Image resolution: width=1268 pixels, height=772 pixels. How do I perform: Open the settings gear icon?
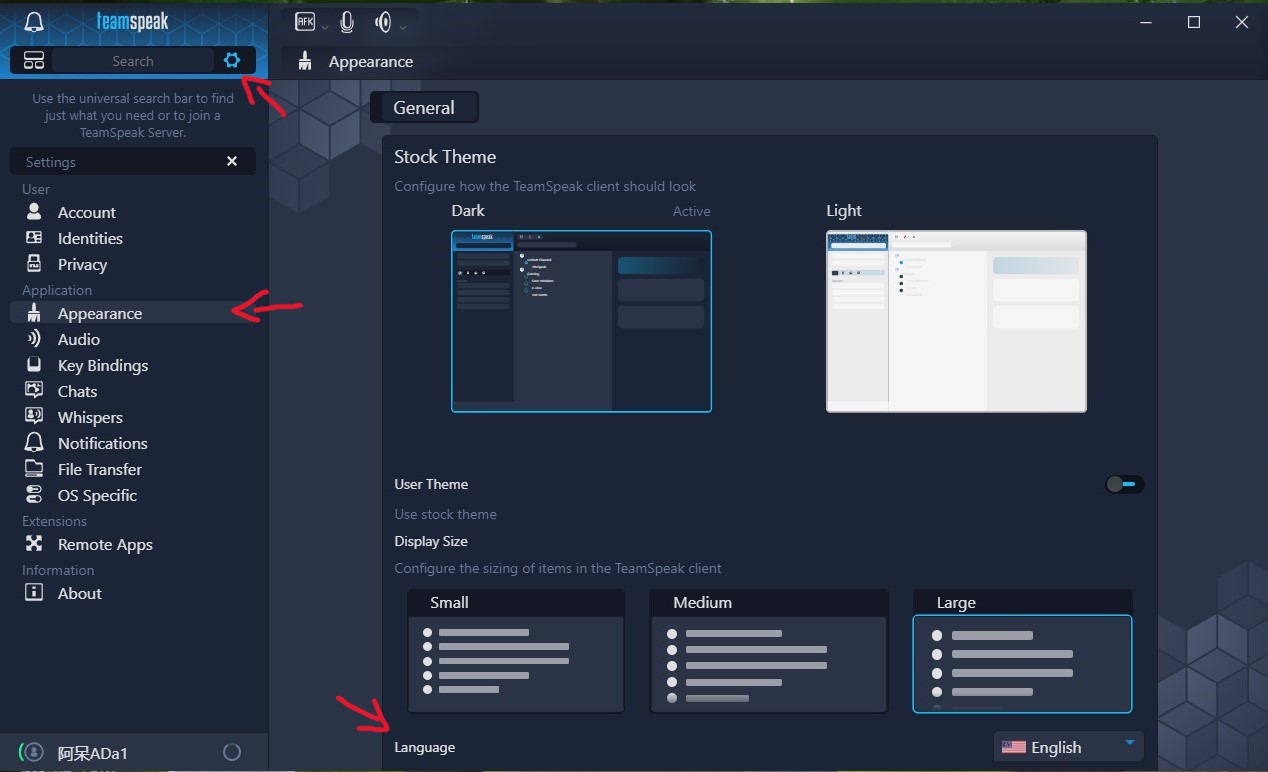[232, 61]
